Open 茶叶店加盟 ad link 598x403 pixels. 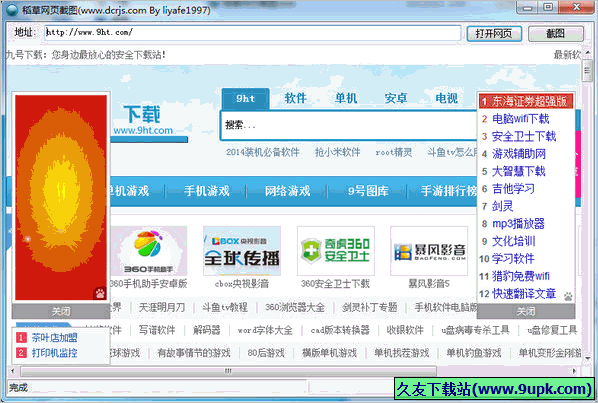(55, 338)
